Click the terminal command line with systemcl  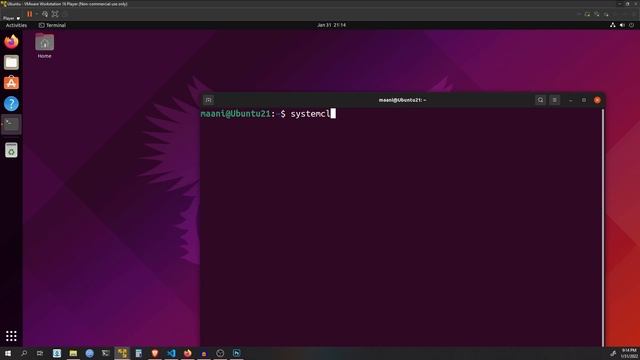pyautogui.click(x=268, y=114)
